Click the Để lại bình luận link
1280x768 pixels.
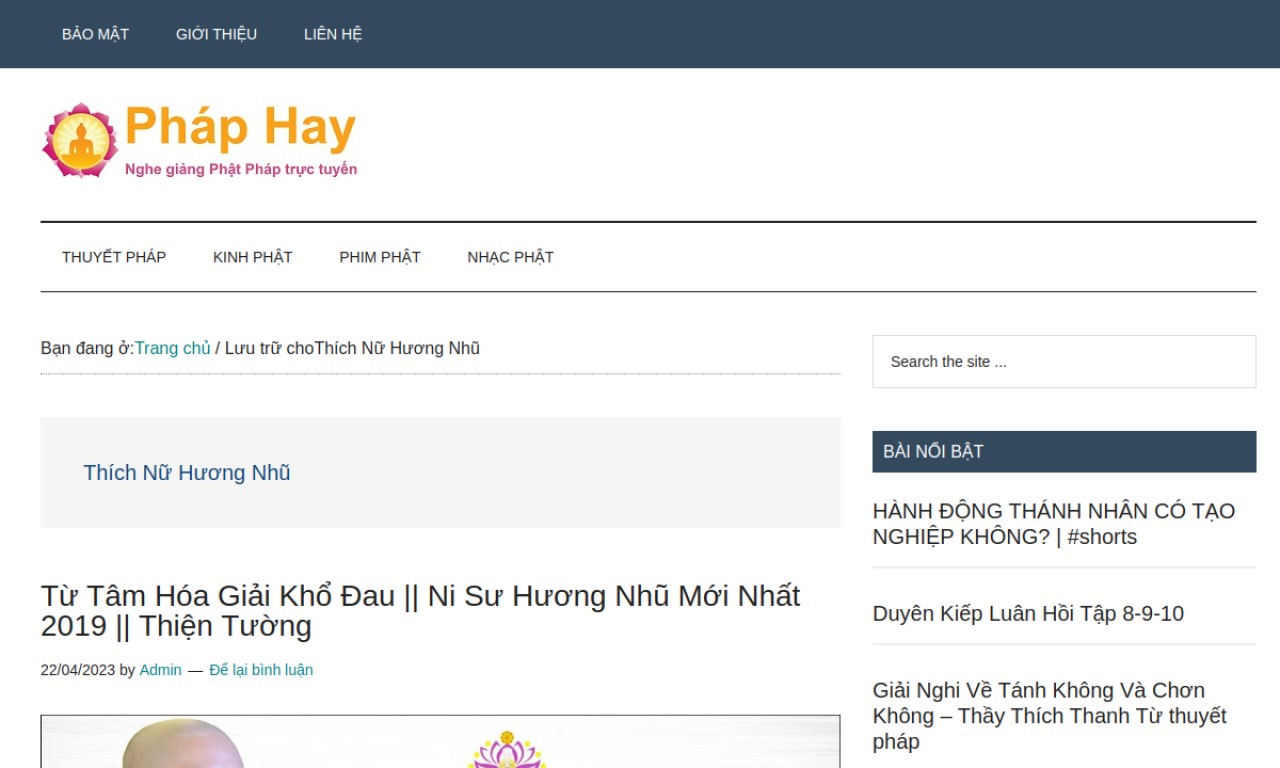click(x=261, y=670)
